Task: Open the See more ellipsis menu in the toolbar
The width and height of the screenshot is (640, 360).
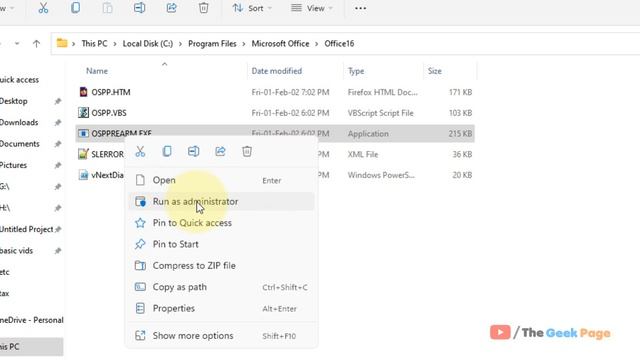Action: coord(360,8)
